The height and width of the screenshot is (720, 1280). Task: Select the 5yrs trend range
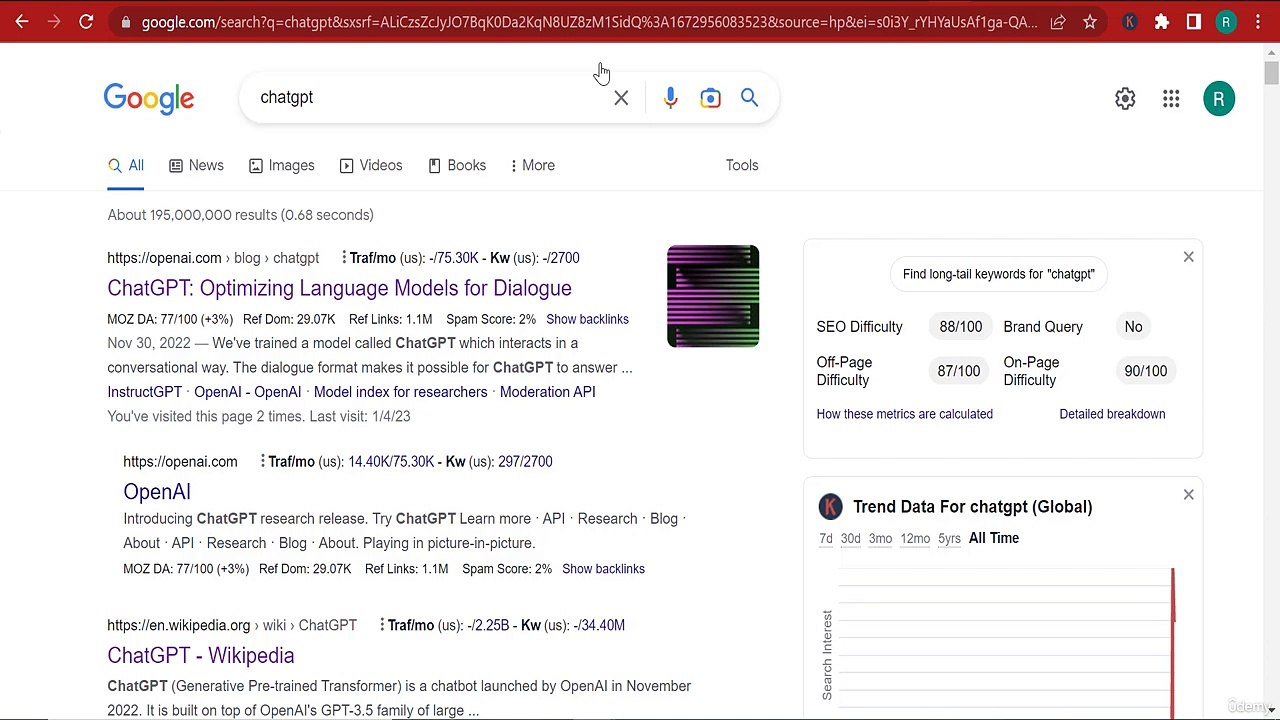949,538
